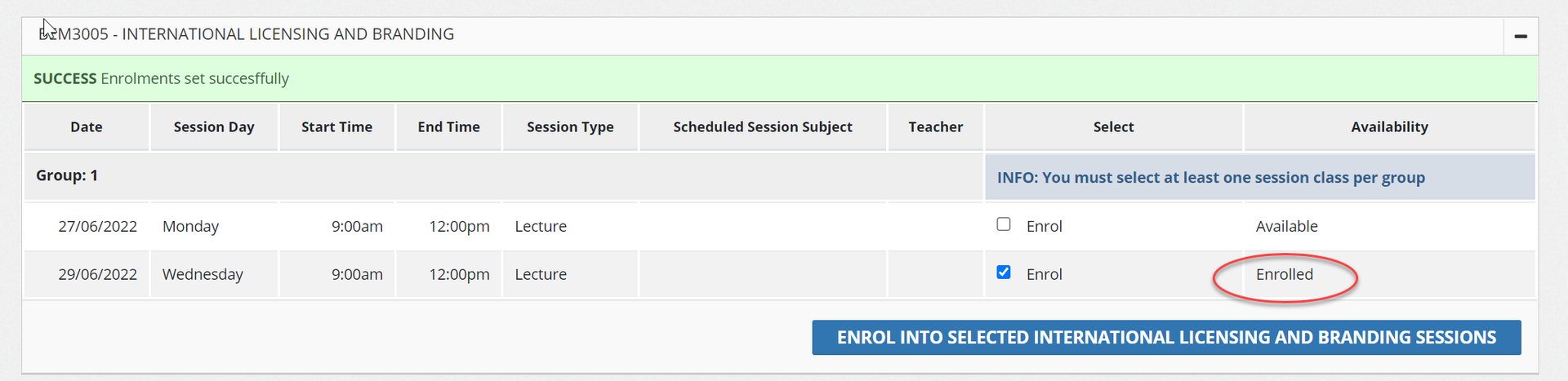
Task: Select the 29/06/2022 date cell
Action: [x=97, y=275]
